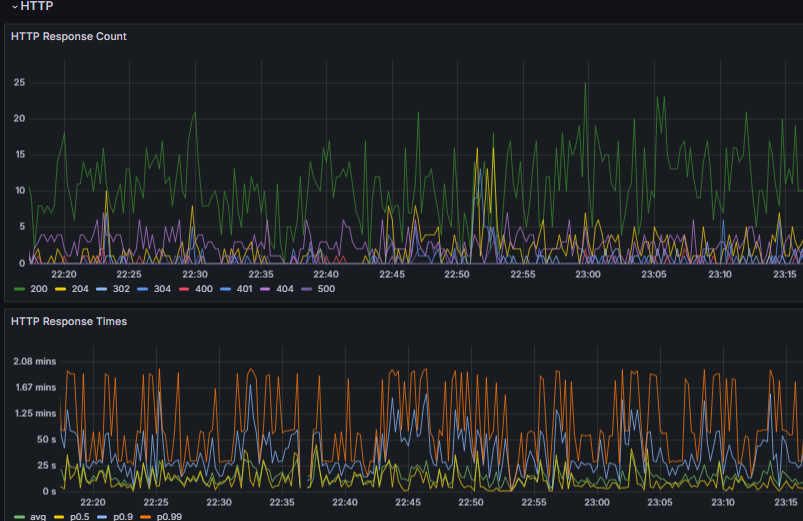Click the 22:50 x-axis label in Response Times
Image resolution: width=803 pixels, height=521 pixels.
tap(471, 503)
